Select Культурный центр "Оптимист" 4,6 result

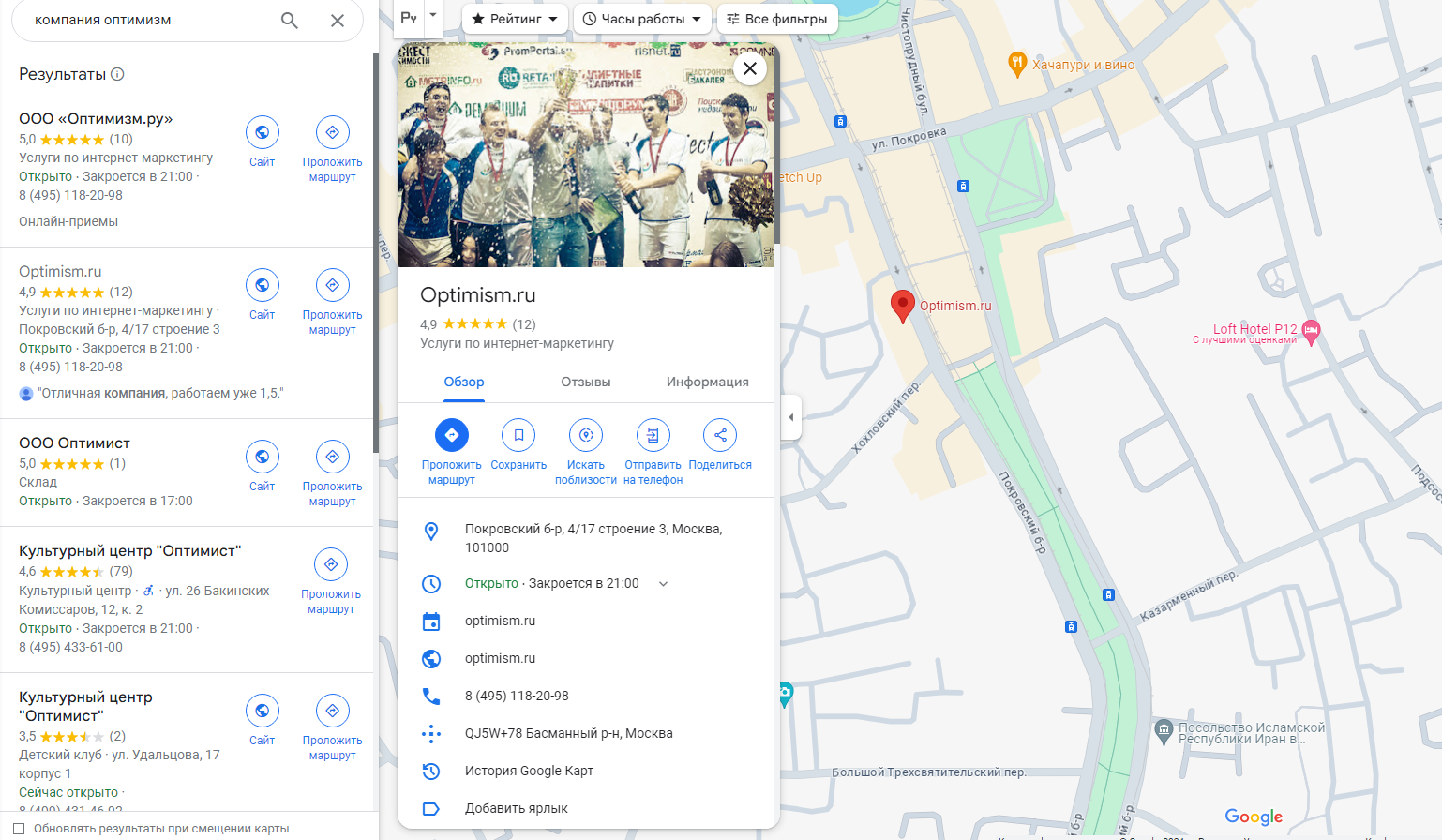pos(130,551)
